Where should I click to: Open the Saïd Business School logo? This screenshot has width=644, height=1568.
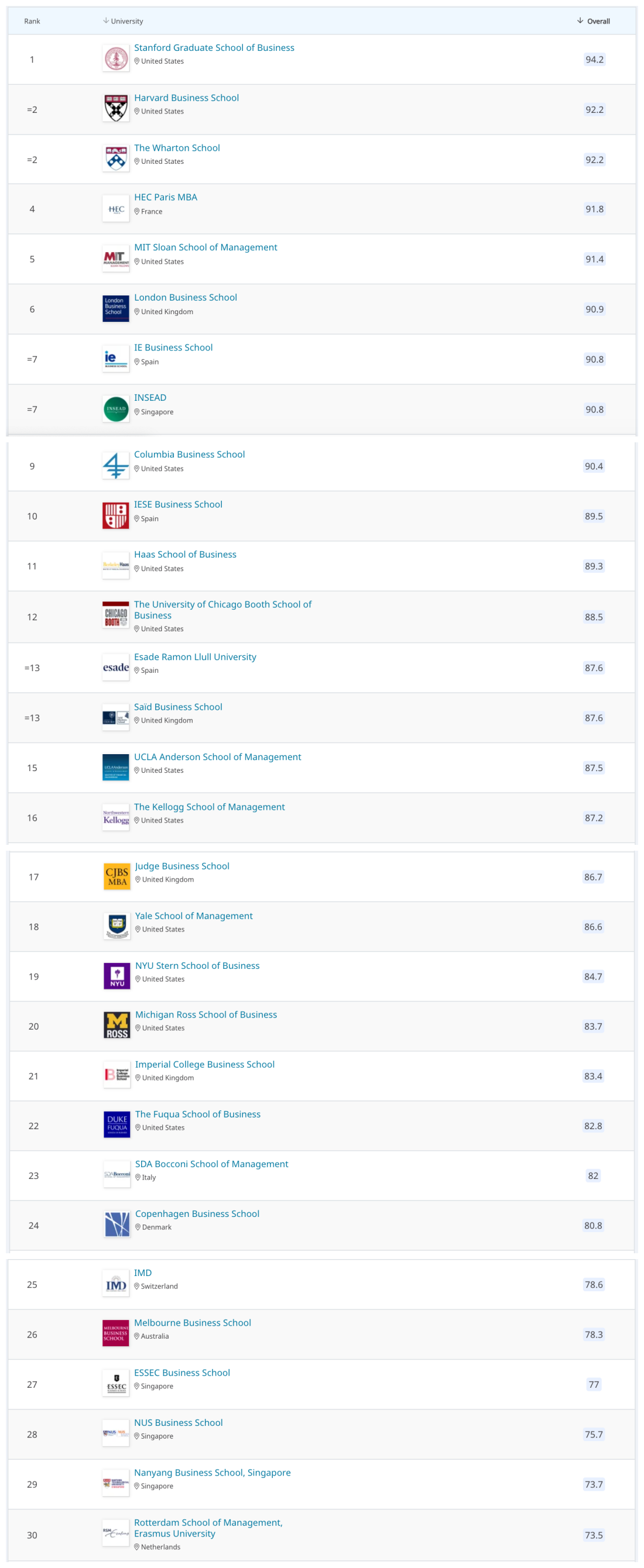pyautogui.click(x=116, y=717)
